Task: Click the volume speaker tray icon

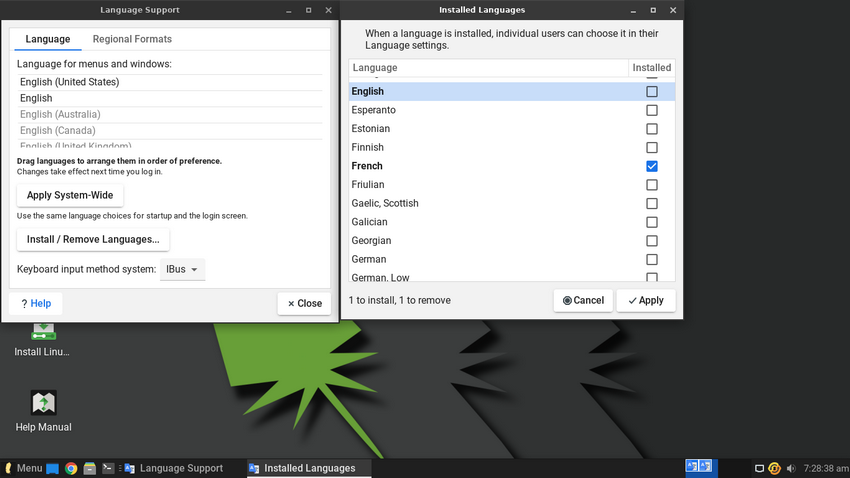Action: (x=791, y=468)
